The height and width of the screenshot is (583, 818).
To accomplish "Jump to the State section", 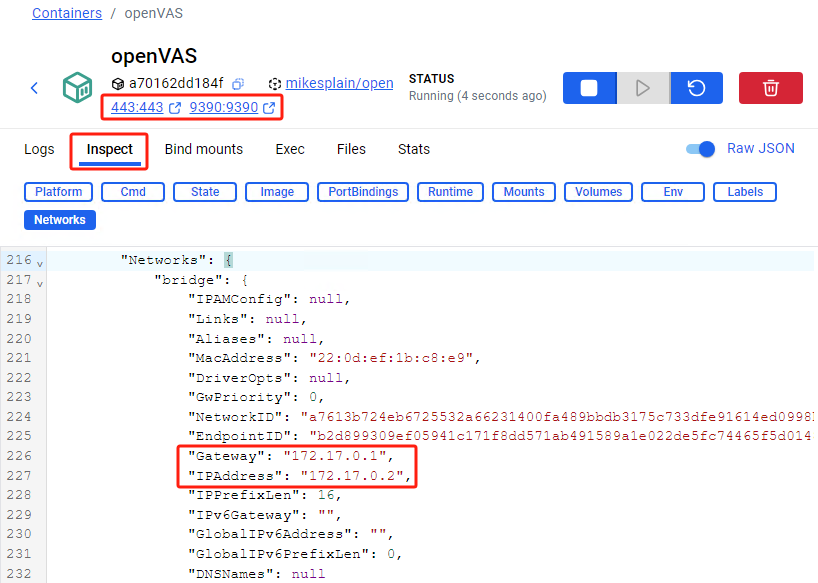I will (x=205, y=192).
